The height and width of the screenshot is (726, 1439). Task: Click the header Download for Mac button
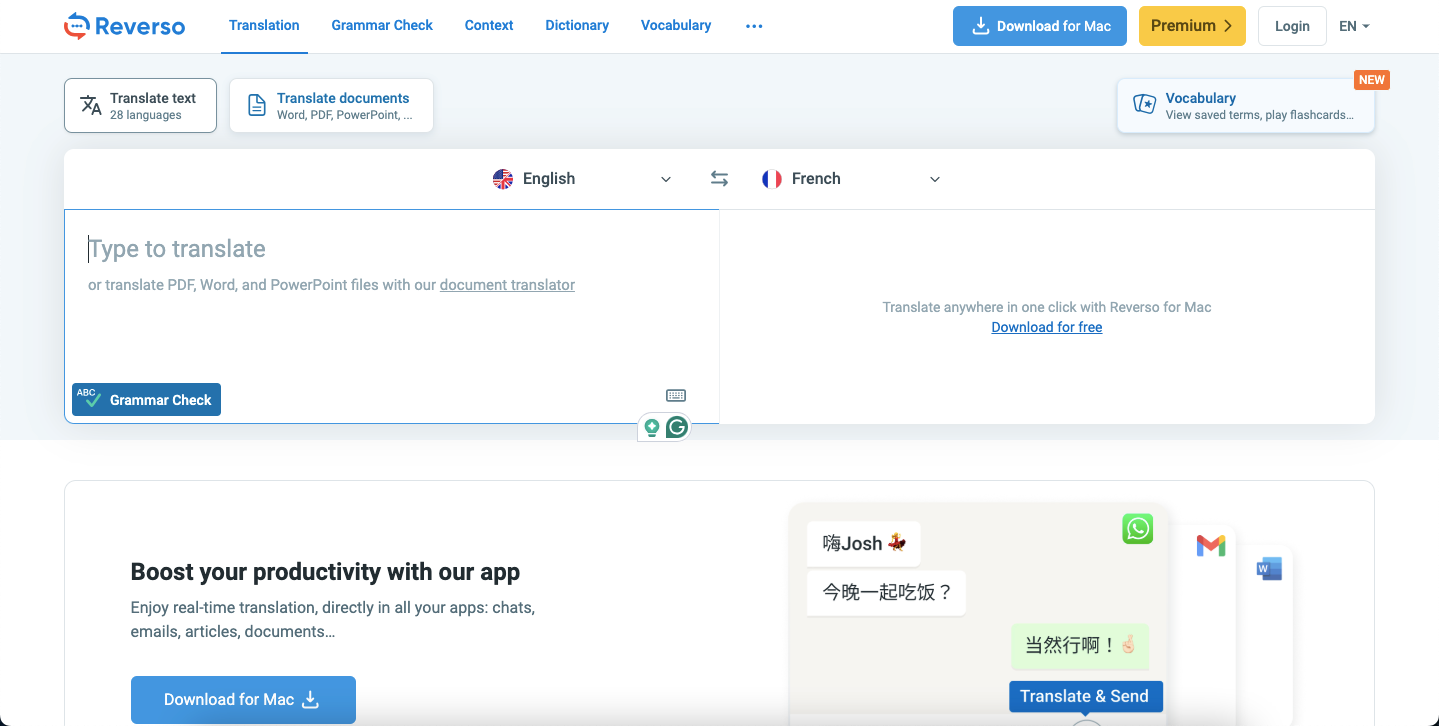click(1040, 26)
